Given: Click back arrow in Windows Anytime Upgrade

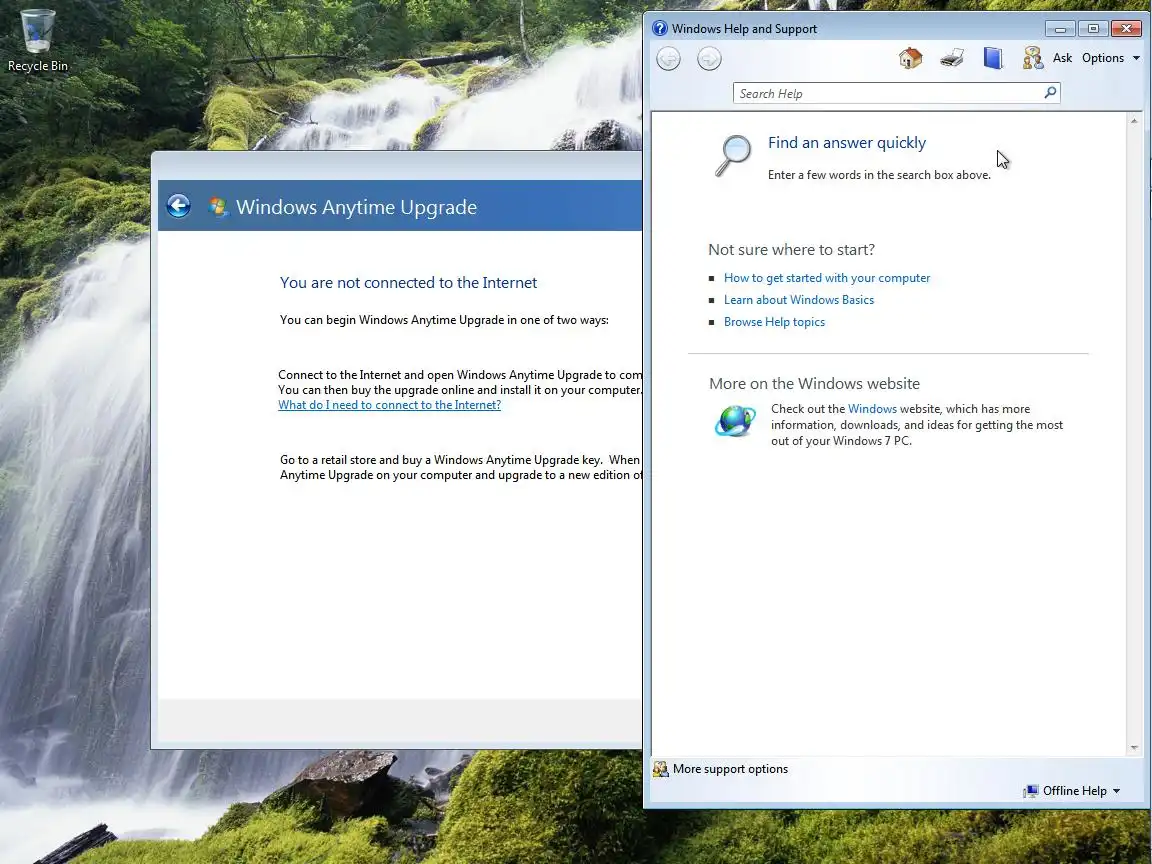Looking at the screenshot, I should pyautogui.click(x=179, y=206).
